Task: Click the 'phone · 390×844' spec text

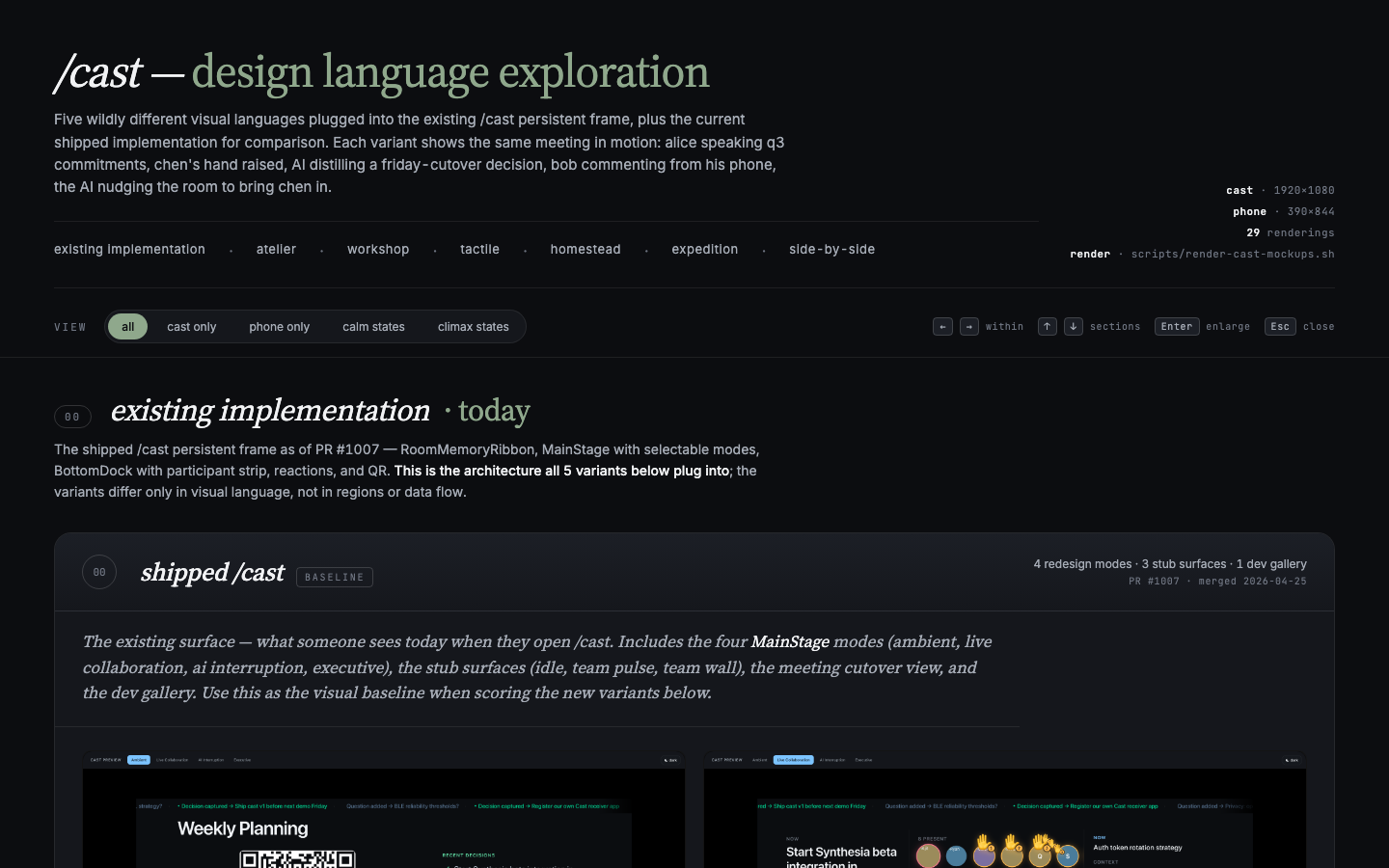Action: [x=1284, y=211]
